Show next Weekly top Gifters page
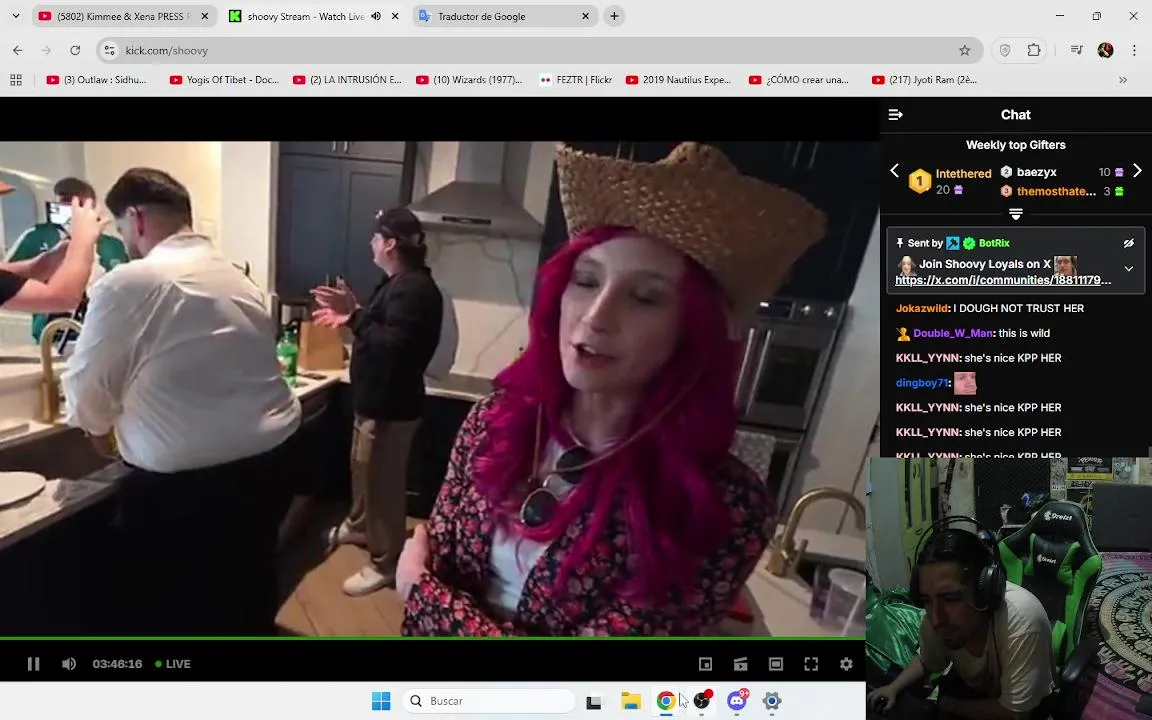 (1137, 170)
